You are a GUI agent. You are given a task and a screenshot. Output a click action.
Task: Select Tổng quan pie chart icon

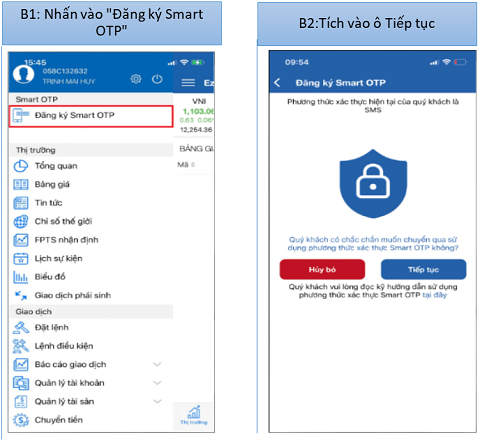[x=21, y=166]
